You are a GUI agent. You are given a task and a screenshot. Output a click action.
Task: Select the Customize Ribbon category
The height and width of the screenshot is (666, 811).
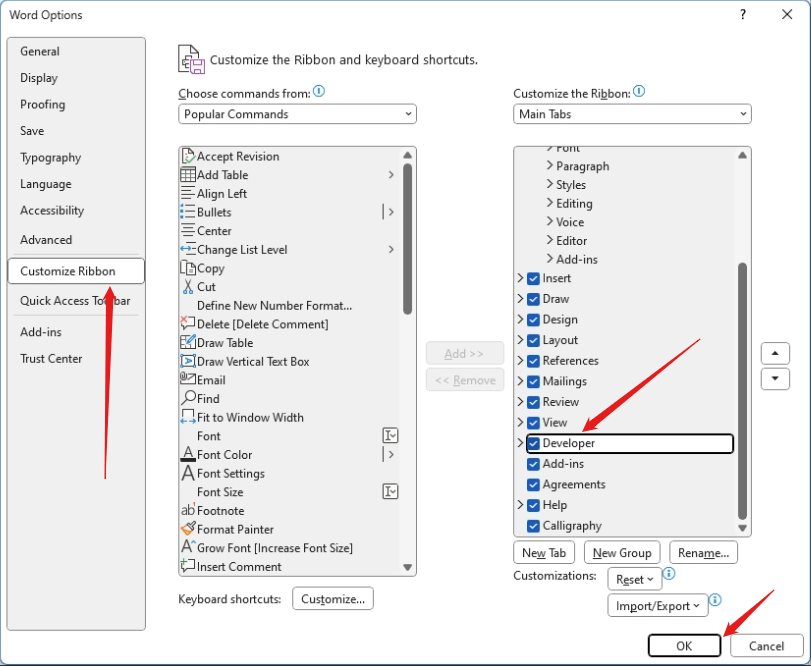[76, 271]
